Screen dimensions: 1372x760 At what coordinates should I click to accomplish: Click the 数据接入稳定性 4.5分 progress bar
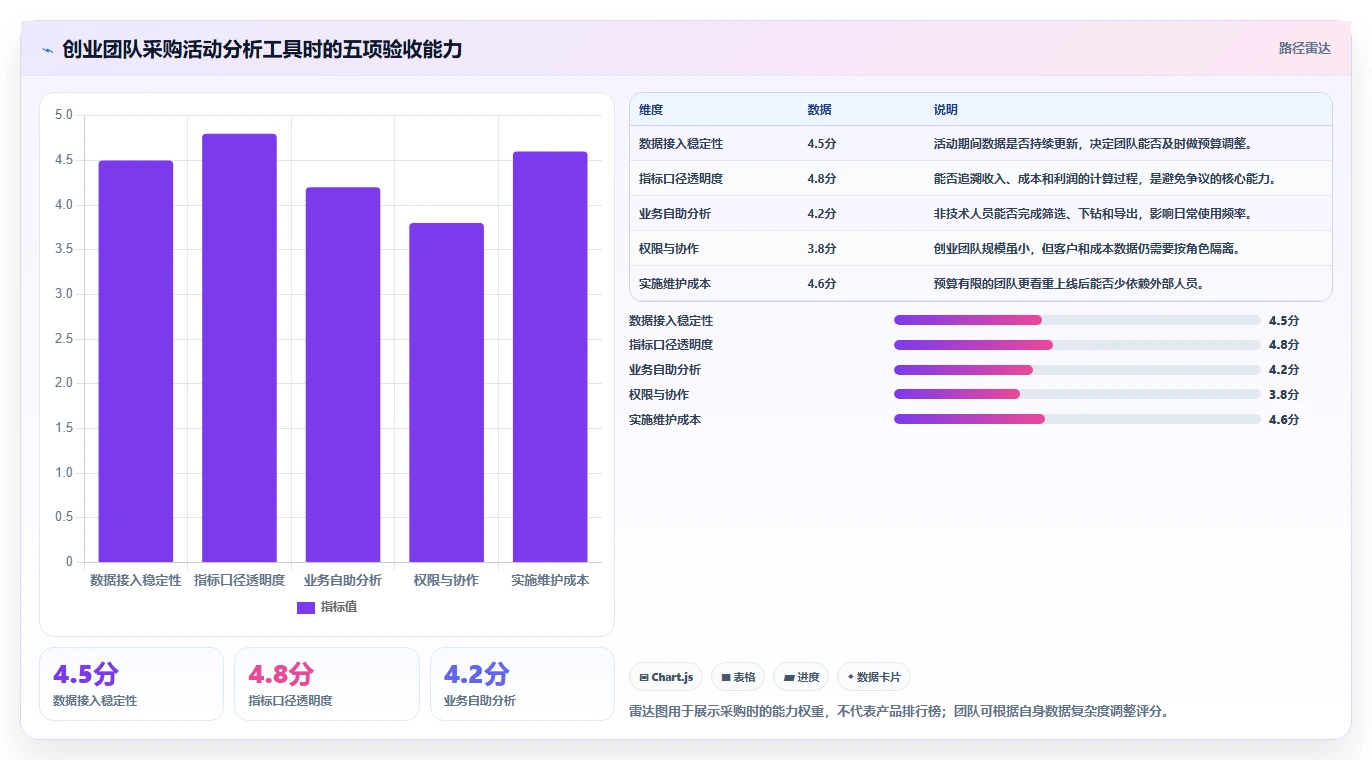click(1077, 320)
